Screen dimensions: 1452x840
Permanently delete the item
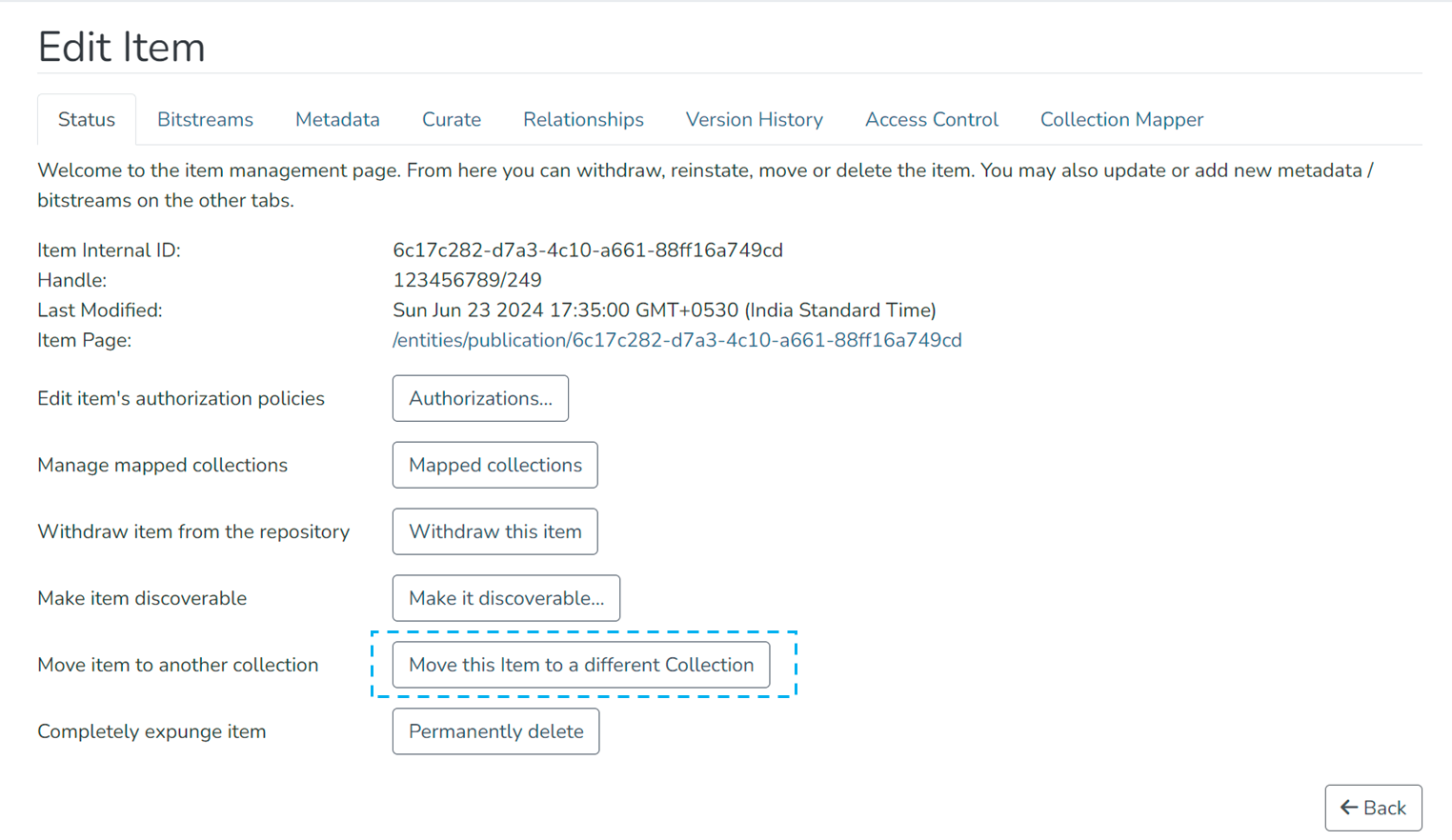(495, 731)
